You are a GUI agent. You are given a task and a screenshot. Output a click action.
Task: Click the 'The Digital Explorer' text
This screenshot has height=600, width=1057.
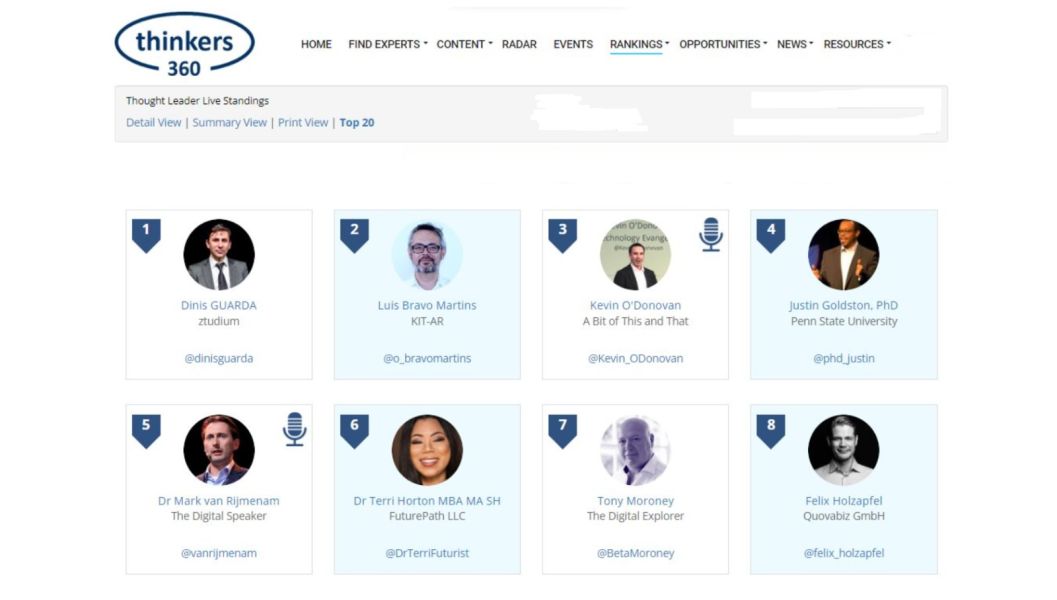point(635,516)
